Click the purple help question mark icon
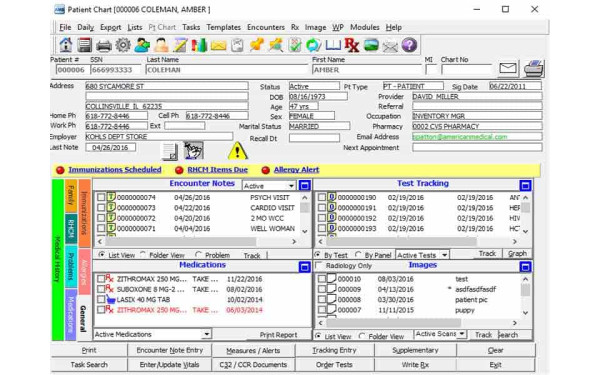 click(409, 45)
